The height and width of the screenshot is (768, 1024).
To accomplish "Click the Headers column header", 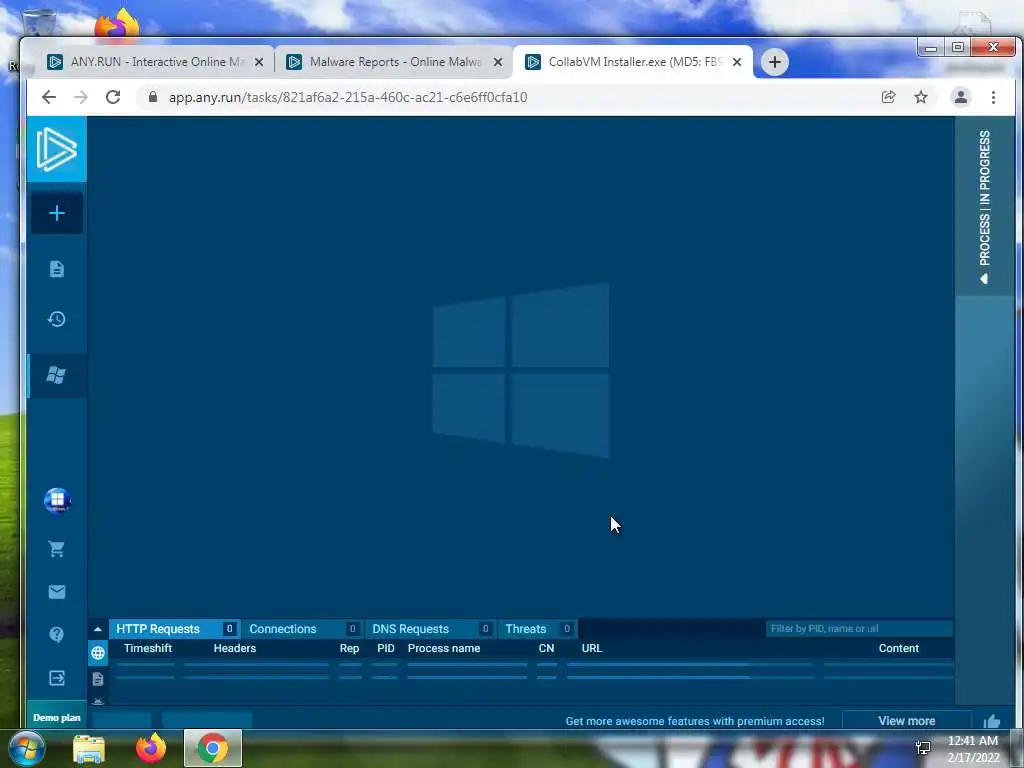I will (234, 648).
